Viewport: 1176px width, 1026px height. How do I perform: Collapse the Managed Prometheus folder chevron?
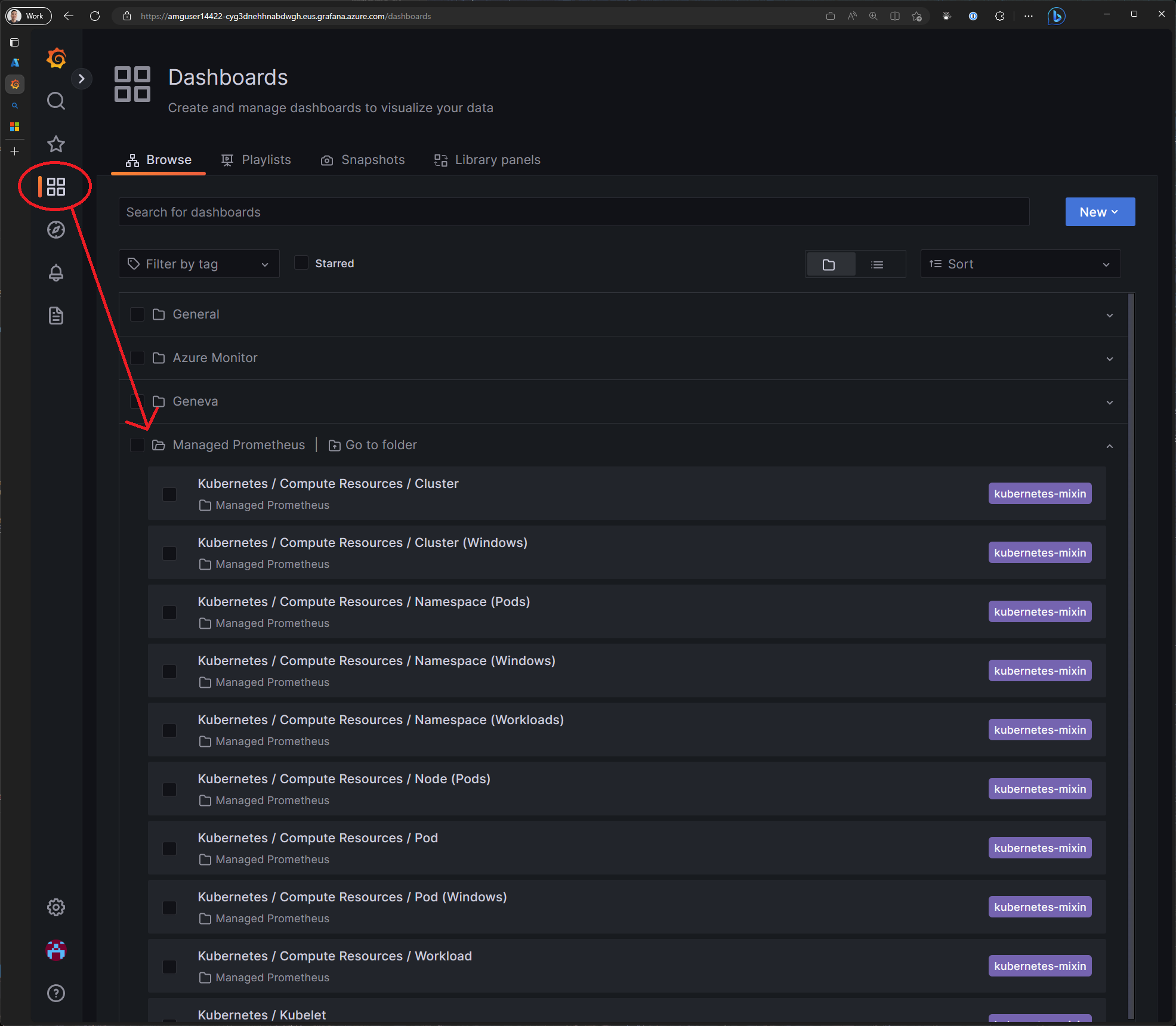tap(1110, 446)
